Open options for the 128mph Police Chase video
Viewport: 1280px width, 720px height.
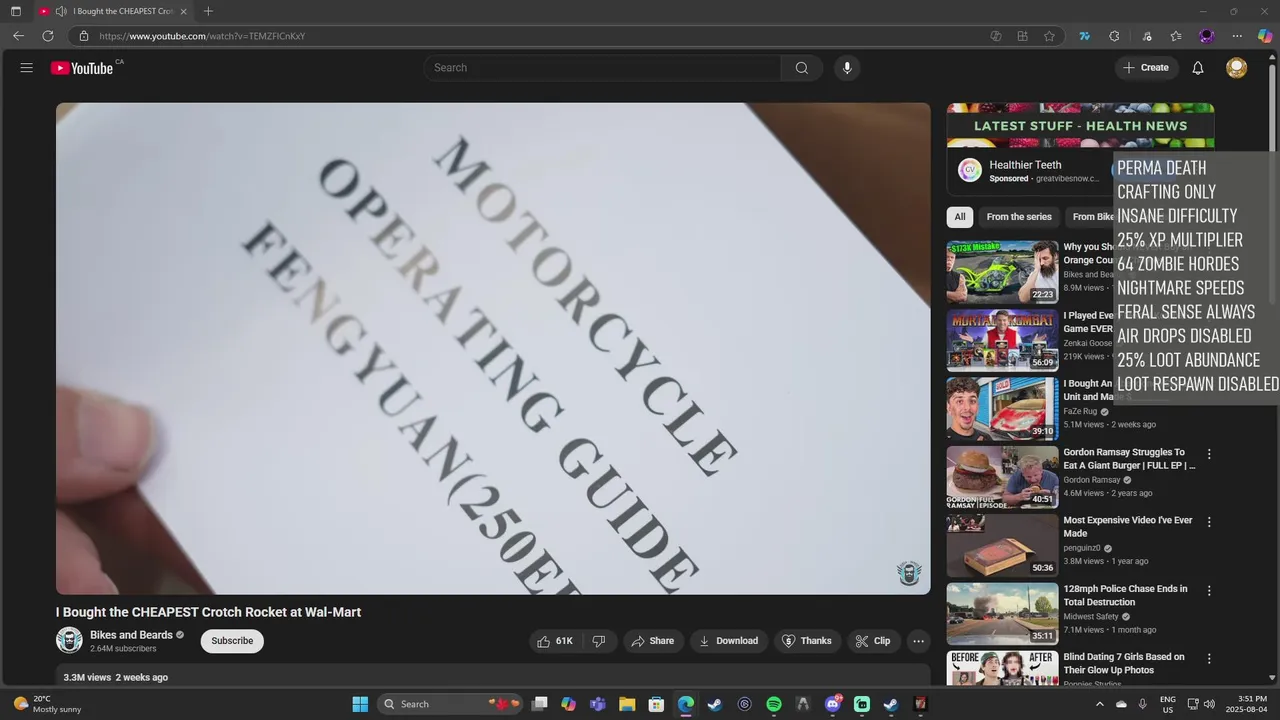(1209, 591)
